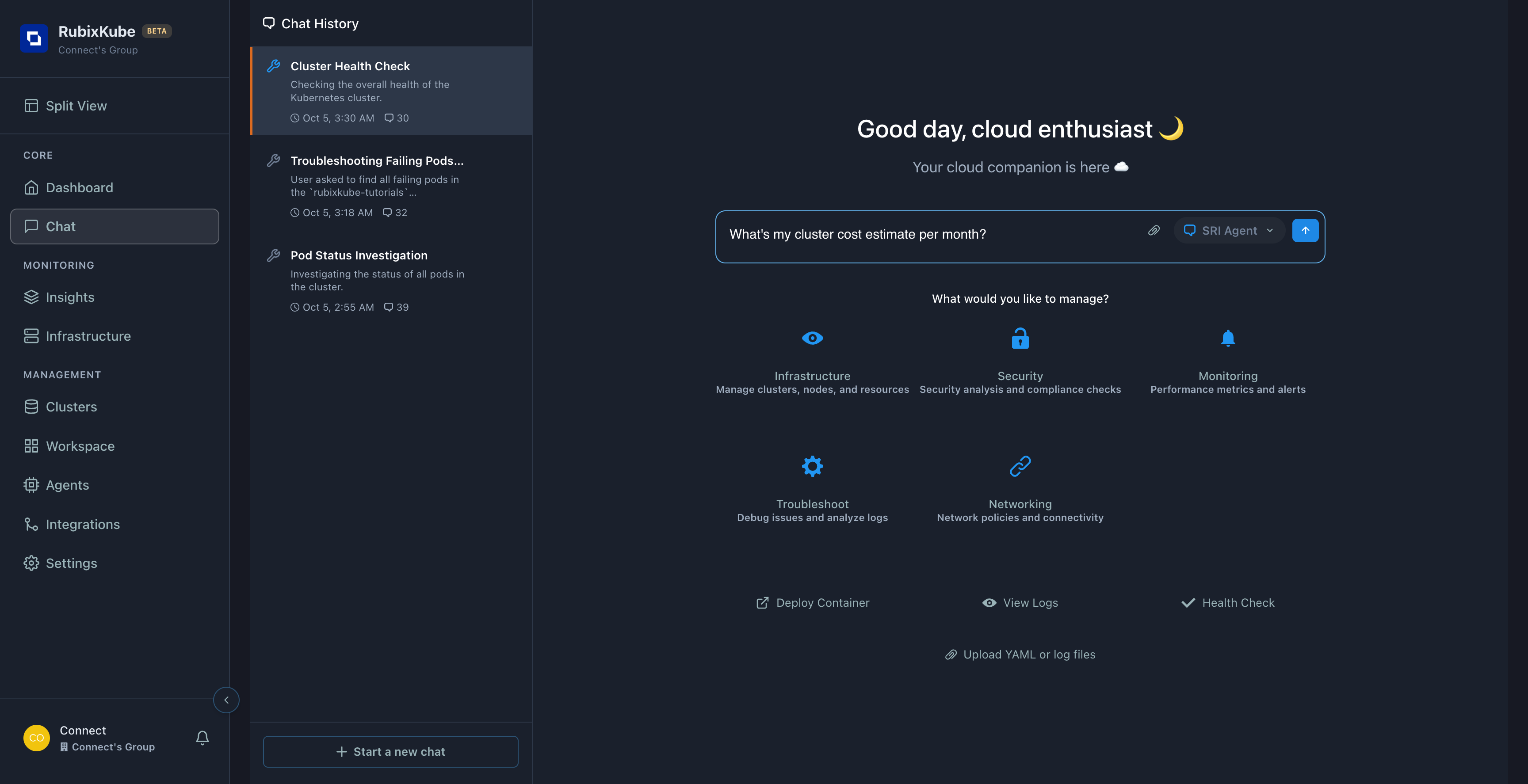This screenshot has height=784, width=1528.
Task: Start a new chat
Action: coord(390,751)
